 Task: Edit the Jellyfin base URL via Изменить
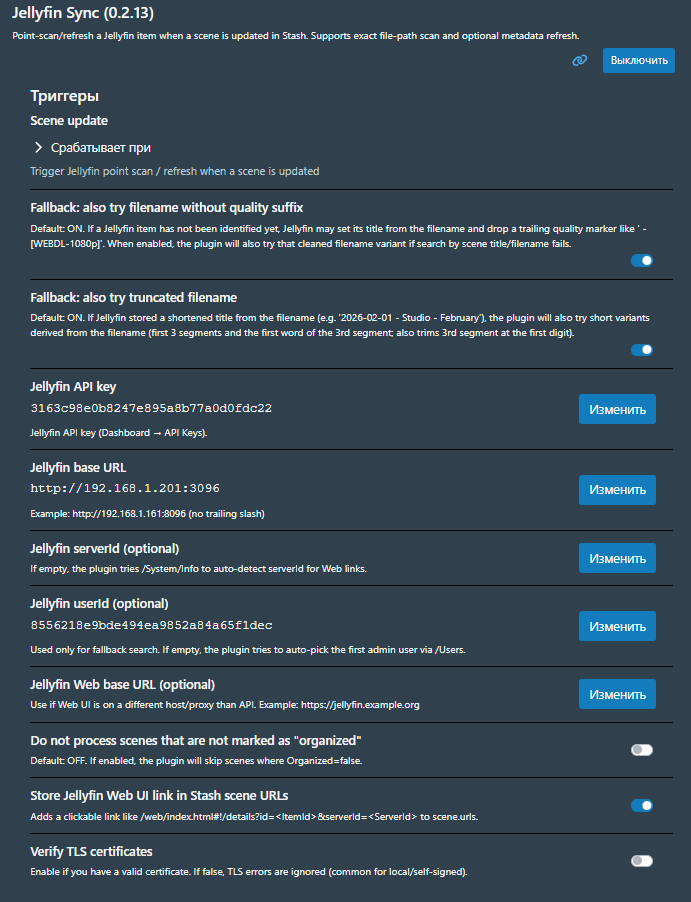[x=617, y=490]
